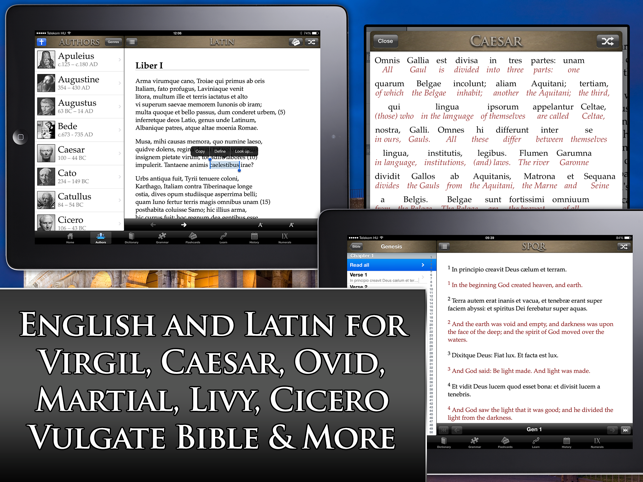Tap the flashcards icon in Latin header
Viewport: 643px width, 482px height.
click(295, 42)
